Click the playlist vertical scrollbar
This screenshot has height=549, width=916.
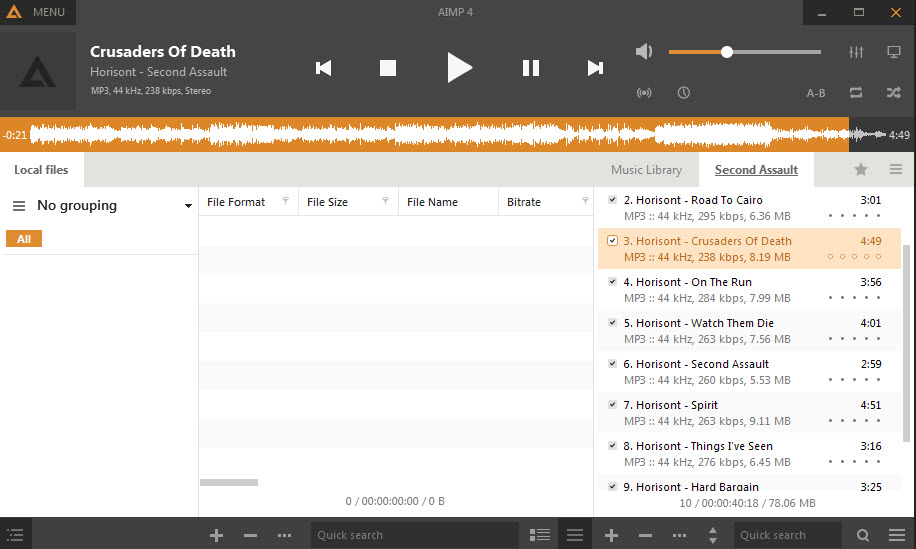click(x=906, y=343)
